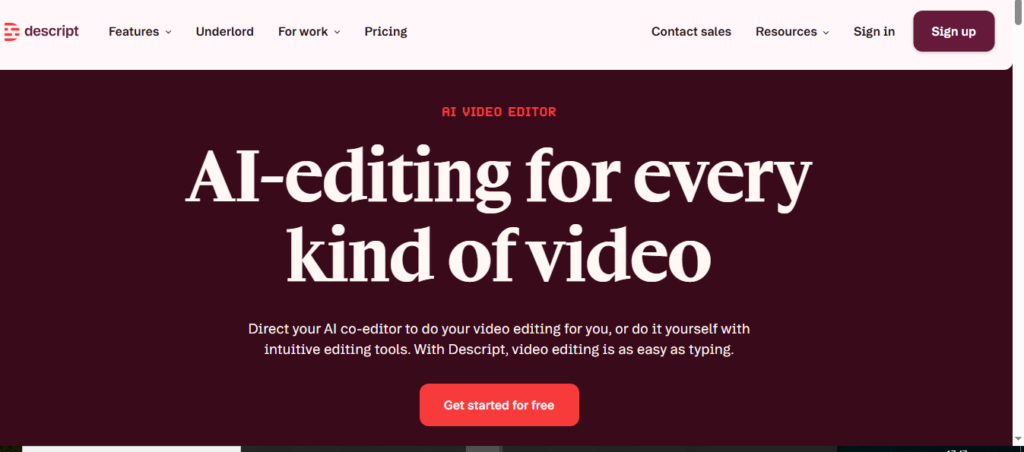Screen dimensions: 1024x452
Task: Go to the Underlord page
Action: (224, 32)
